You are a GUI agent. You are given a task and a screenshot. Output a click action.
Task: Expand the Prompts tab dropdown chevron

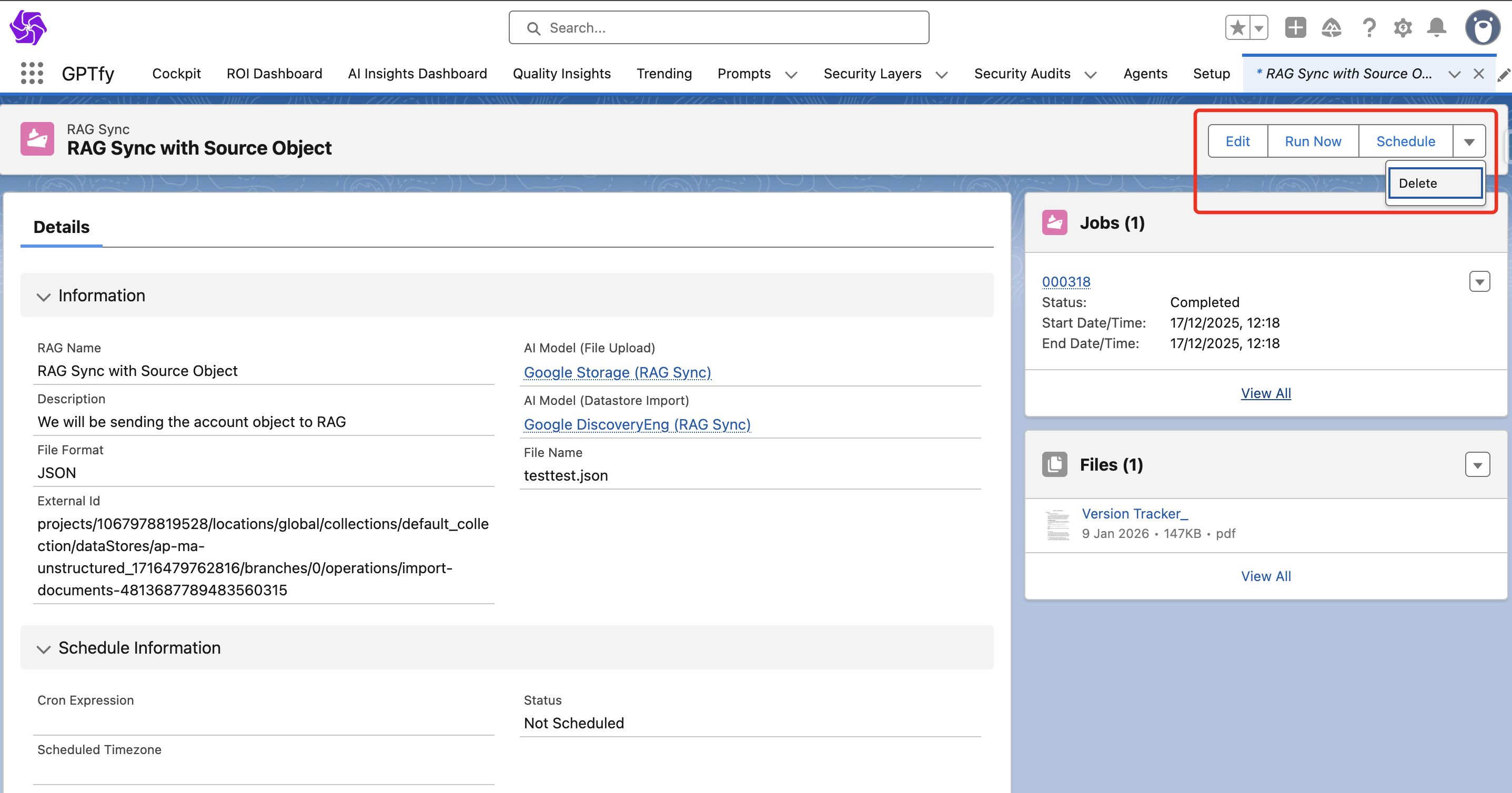[791, 75]
